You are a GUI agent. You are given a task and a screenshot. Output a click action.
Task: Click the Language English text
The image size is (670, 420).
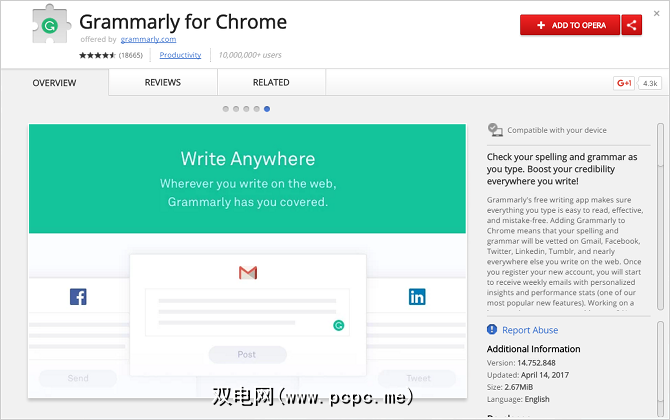pyautogui.click(x=518, y=399)
